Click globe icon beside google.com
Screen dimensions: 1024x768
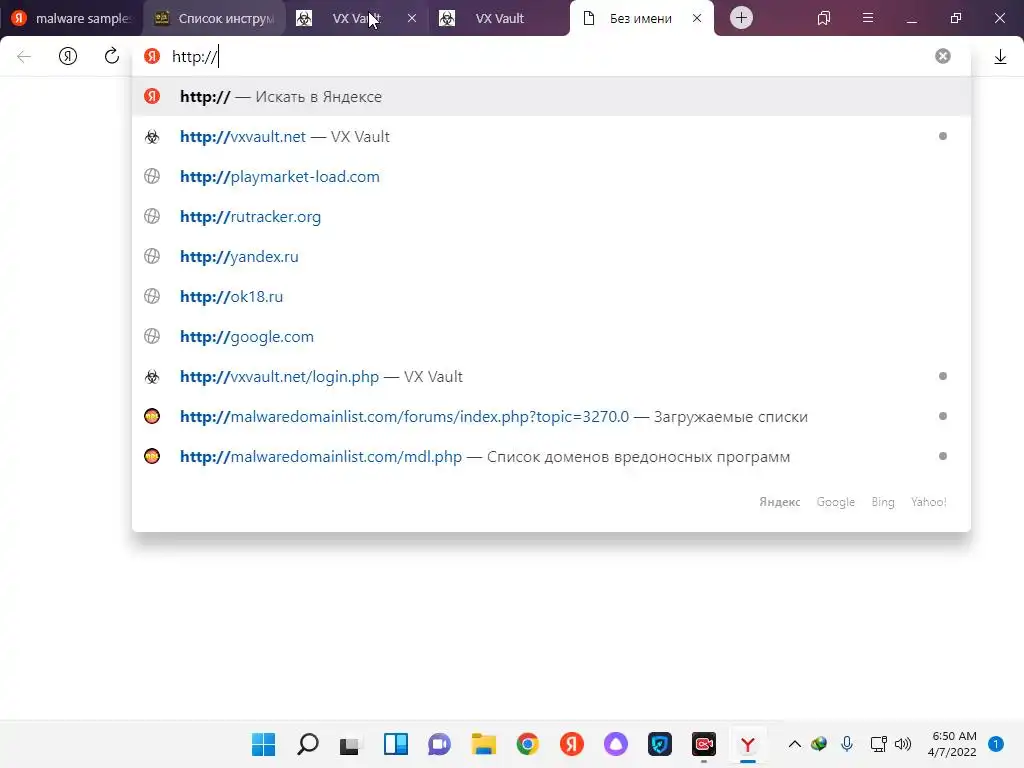[152, 336]
